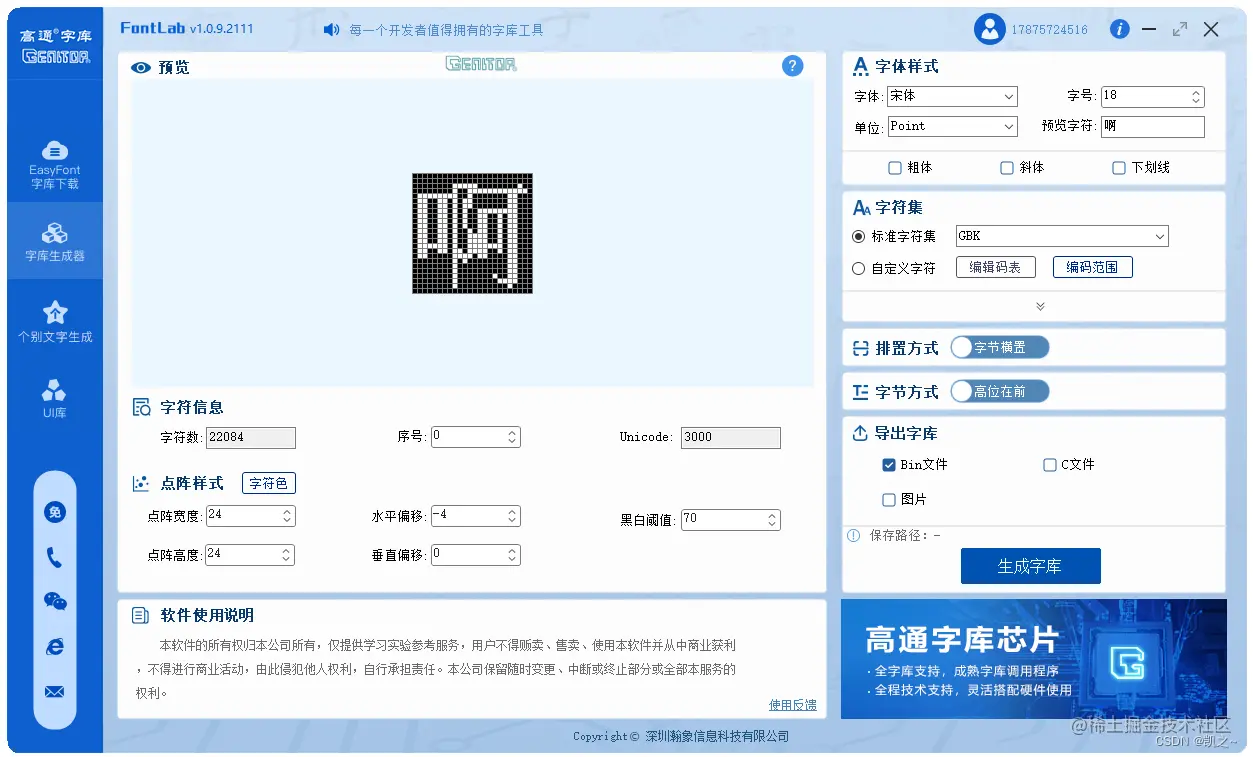This screenshot has width=1253, height=757.
Task: Click the help question mark in preview panel
Action: point(792,66)
